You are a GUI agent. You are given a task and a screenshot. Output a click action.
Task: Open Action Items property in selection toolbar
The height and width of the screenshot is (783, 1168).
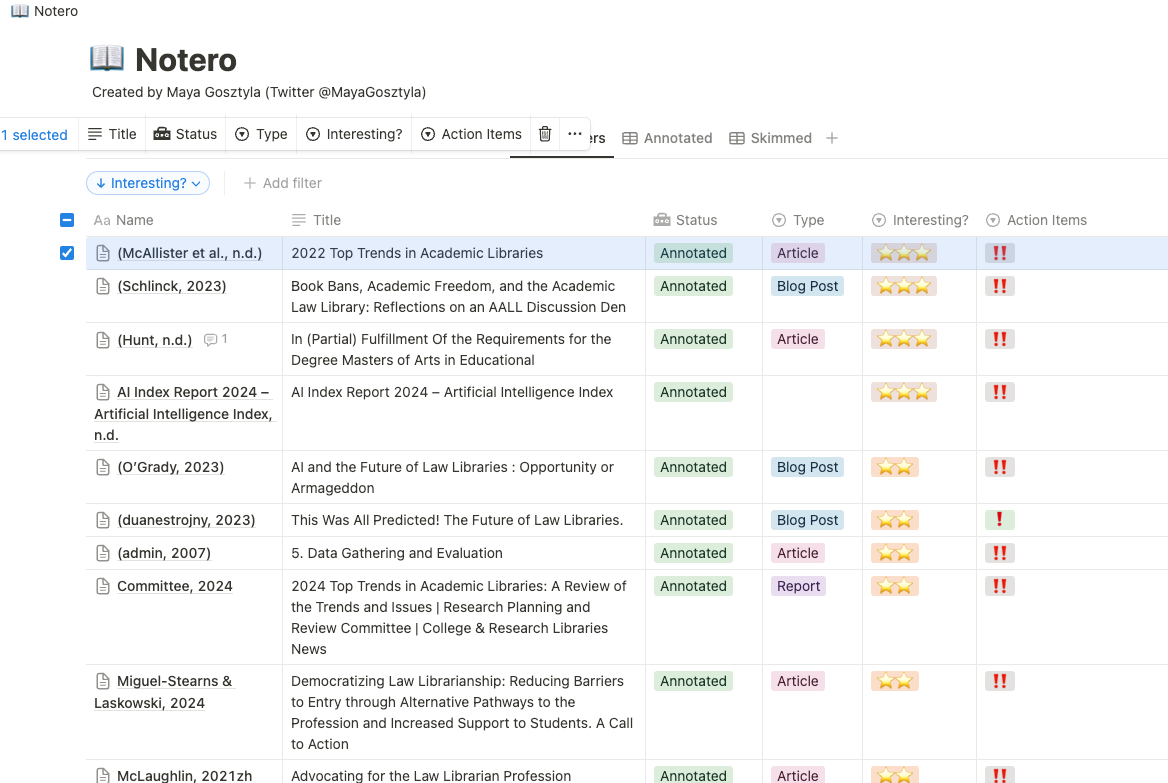pyautogui.click(x=471, y=134)
